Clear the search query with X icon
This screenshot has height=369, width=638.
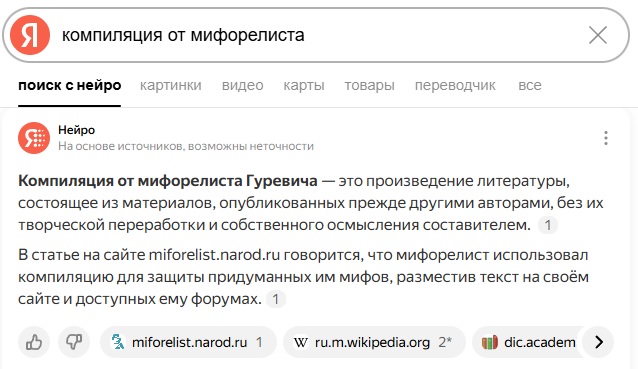pyautogui.click(x=598, y=35)
